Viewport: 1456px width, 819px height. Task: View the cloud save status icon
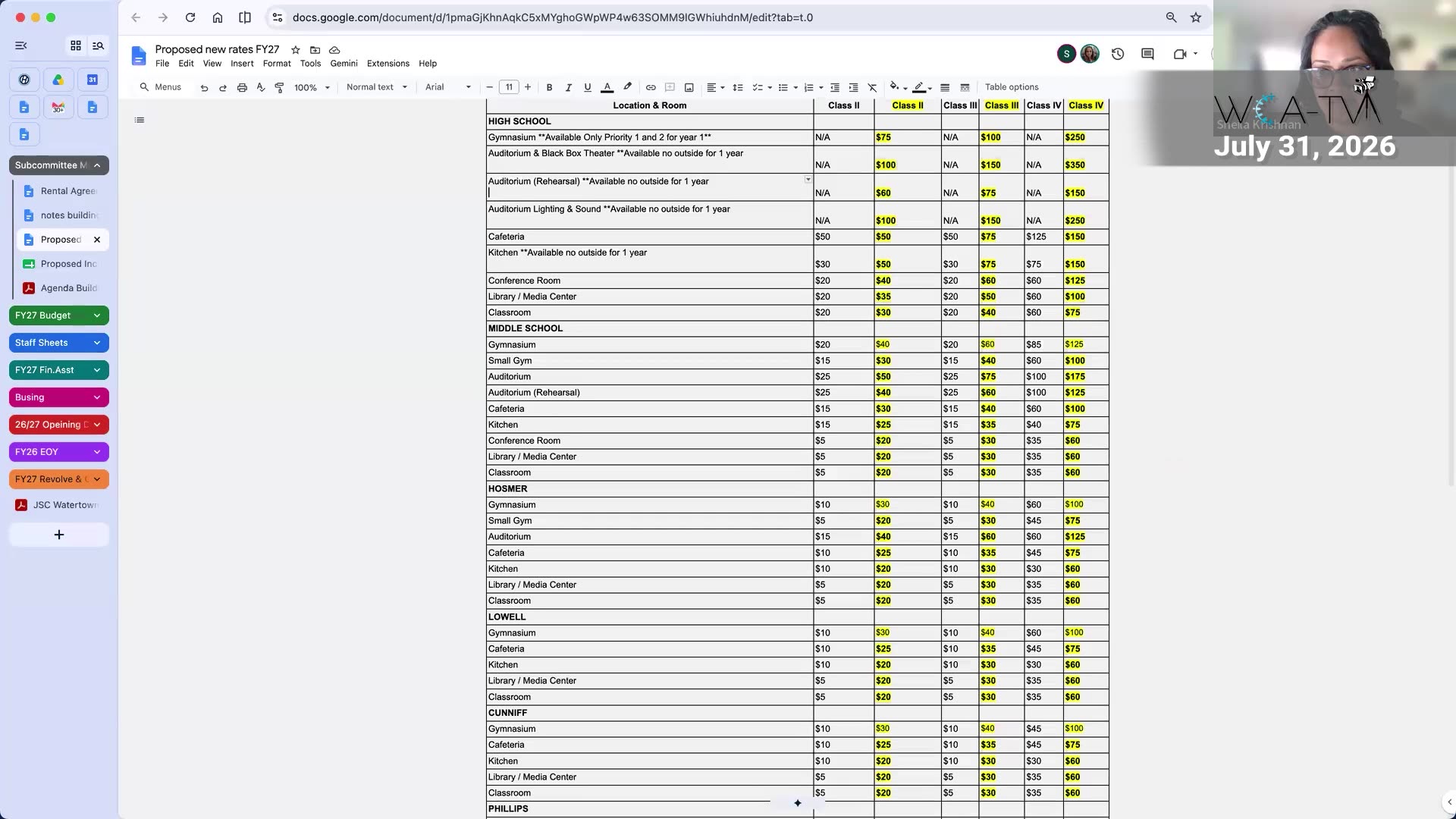click(334, 50)
